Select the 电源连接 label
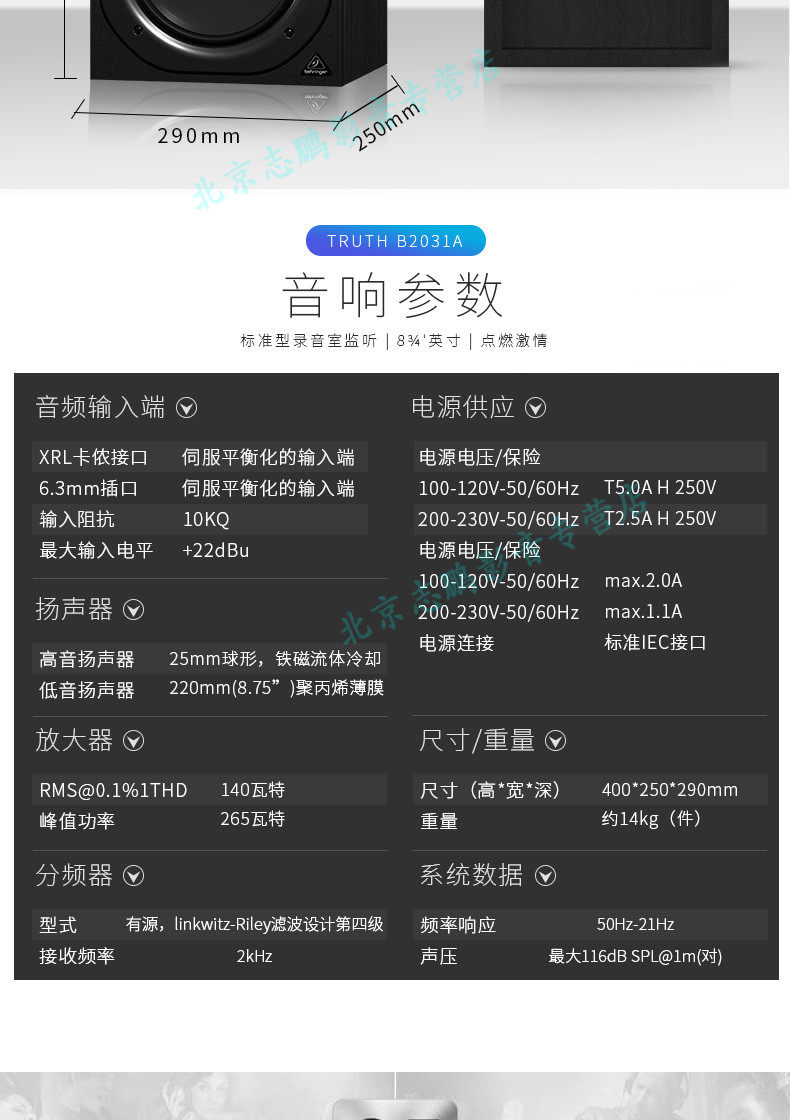Screen dimensions: 790x1120 [x=456, y=644]
